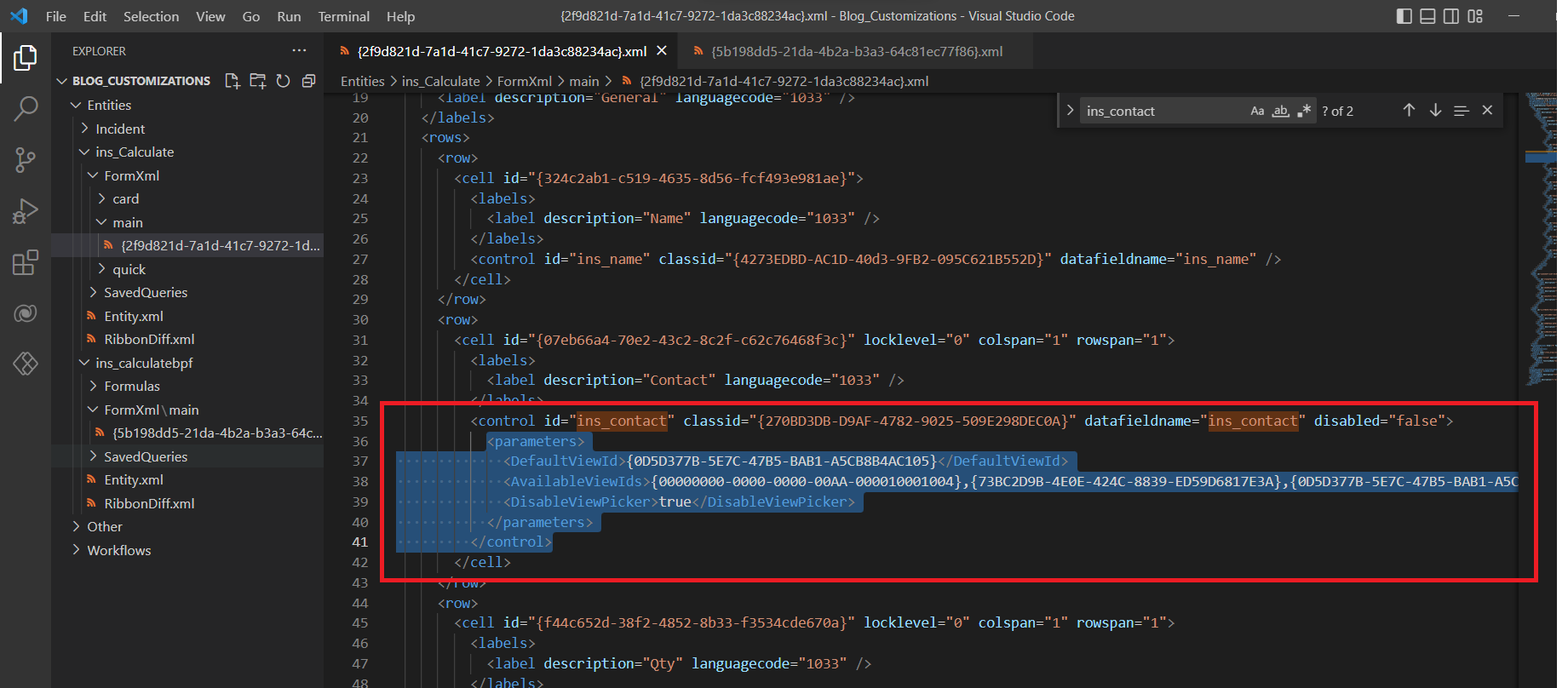Expand the Other folder
Viewport: 1568px width, 688px height.
click(x=76, y=526)
